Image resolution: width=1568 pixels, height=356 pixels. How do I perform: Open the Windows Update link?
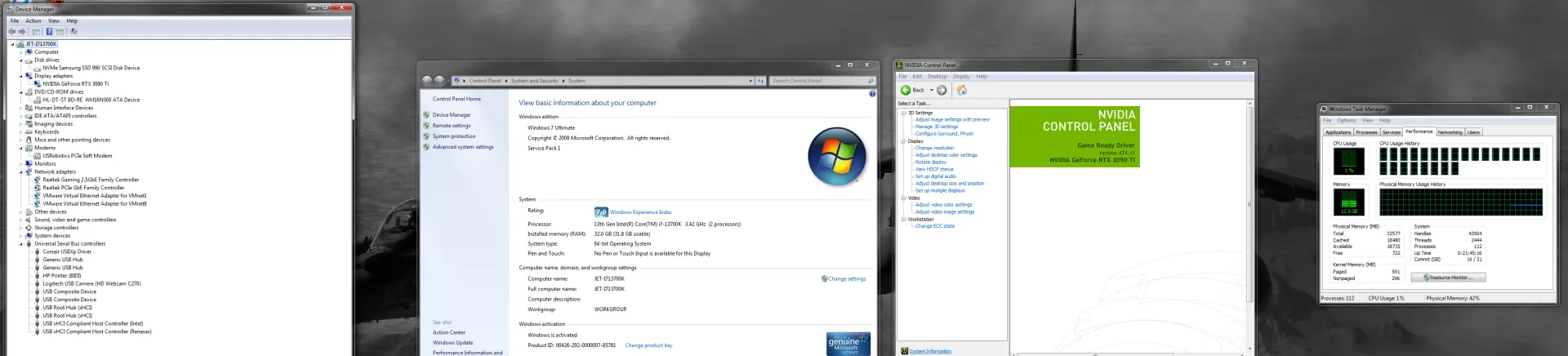452,343
